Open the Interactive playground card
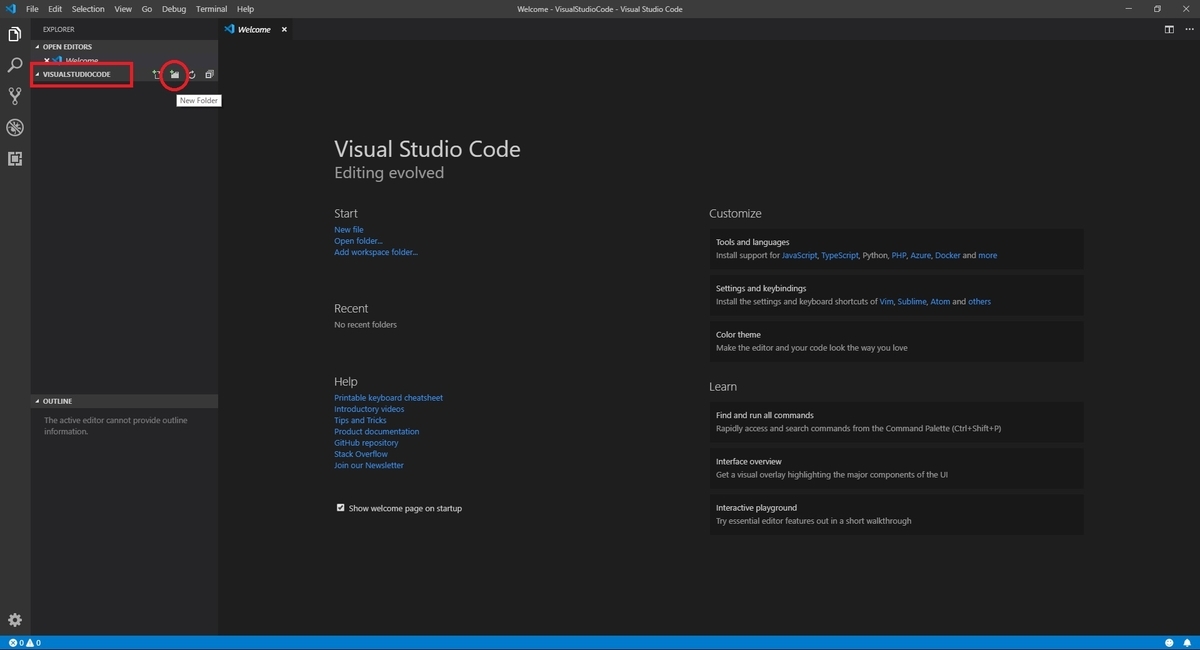 [x=897, y=514]
